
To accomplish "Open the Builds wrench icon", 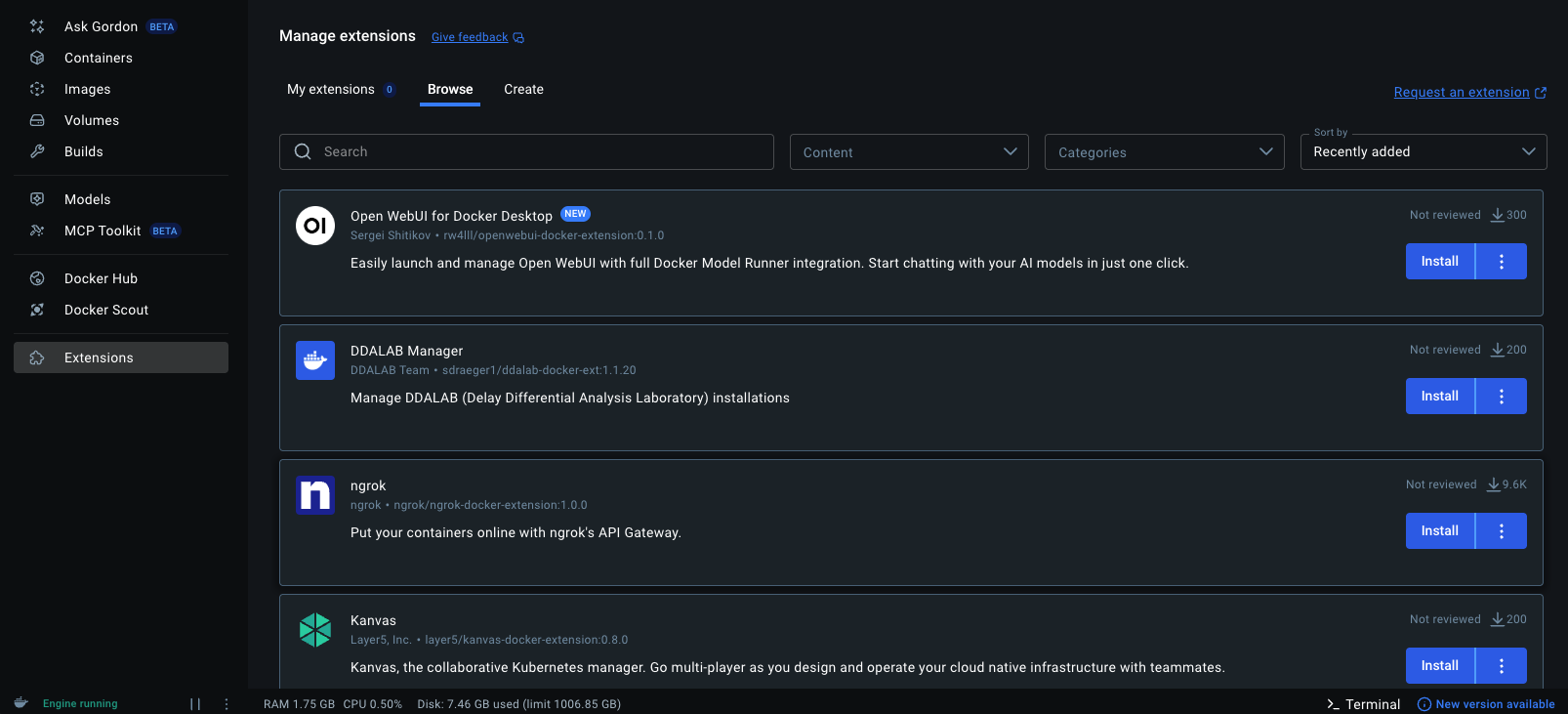I will [37, 151].
